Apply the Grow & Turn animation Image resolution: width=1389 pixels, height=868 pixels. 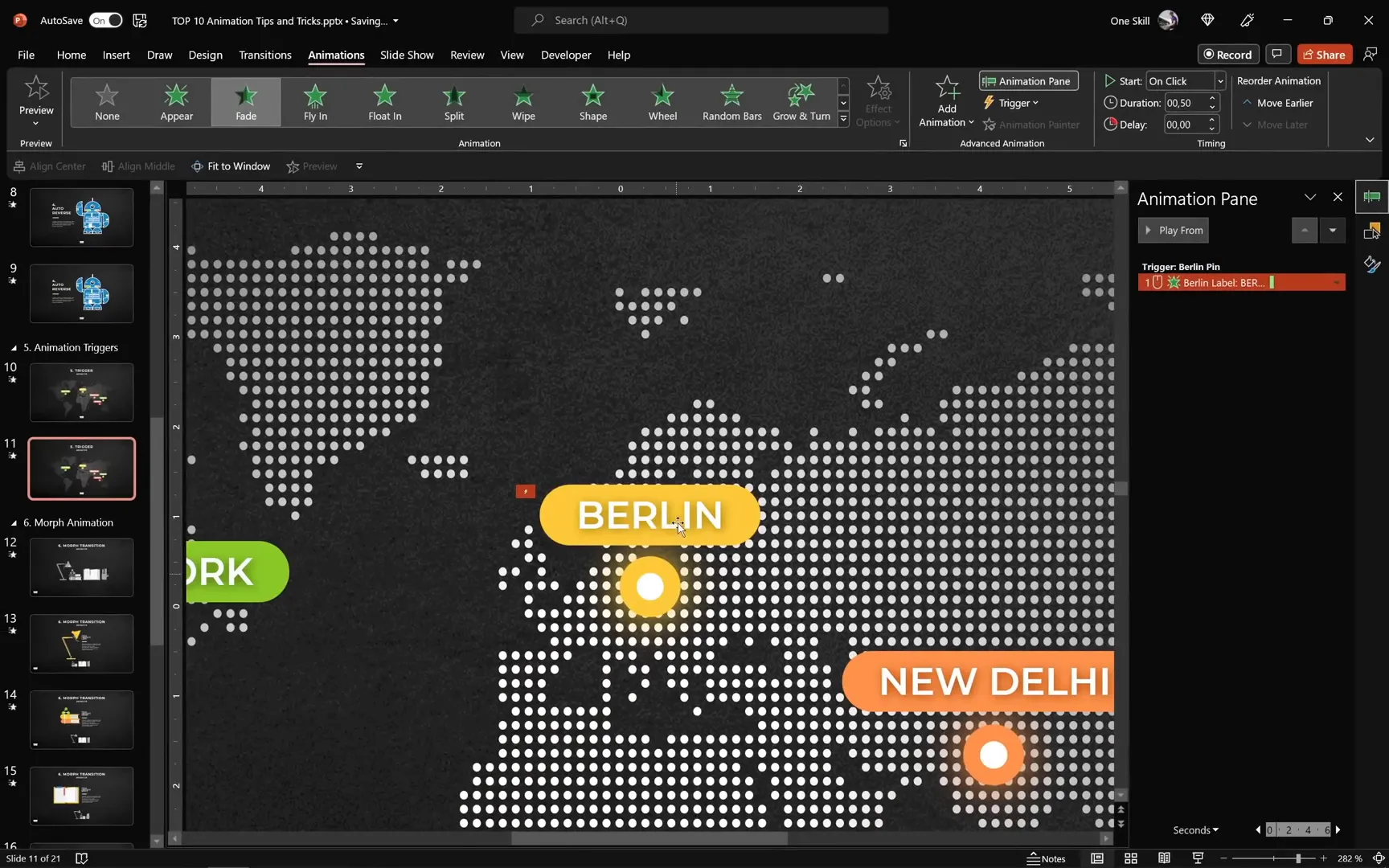pyautogui.click(x=801, y=102)
